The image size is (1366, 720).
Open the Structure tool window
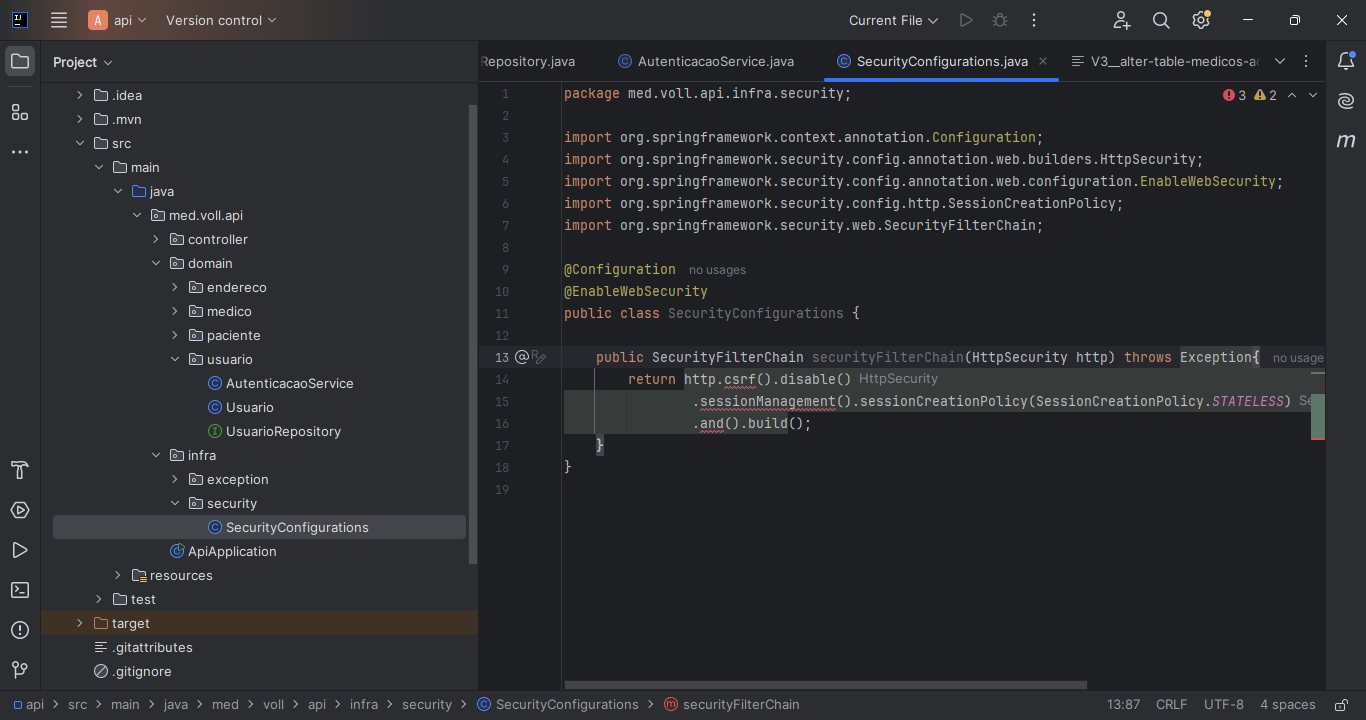tap(20, 111)
